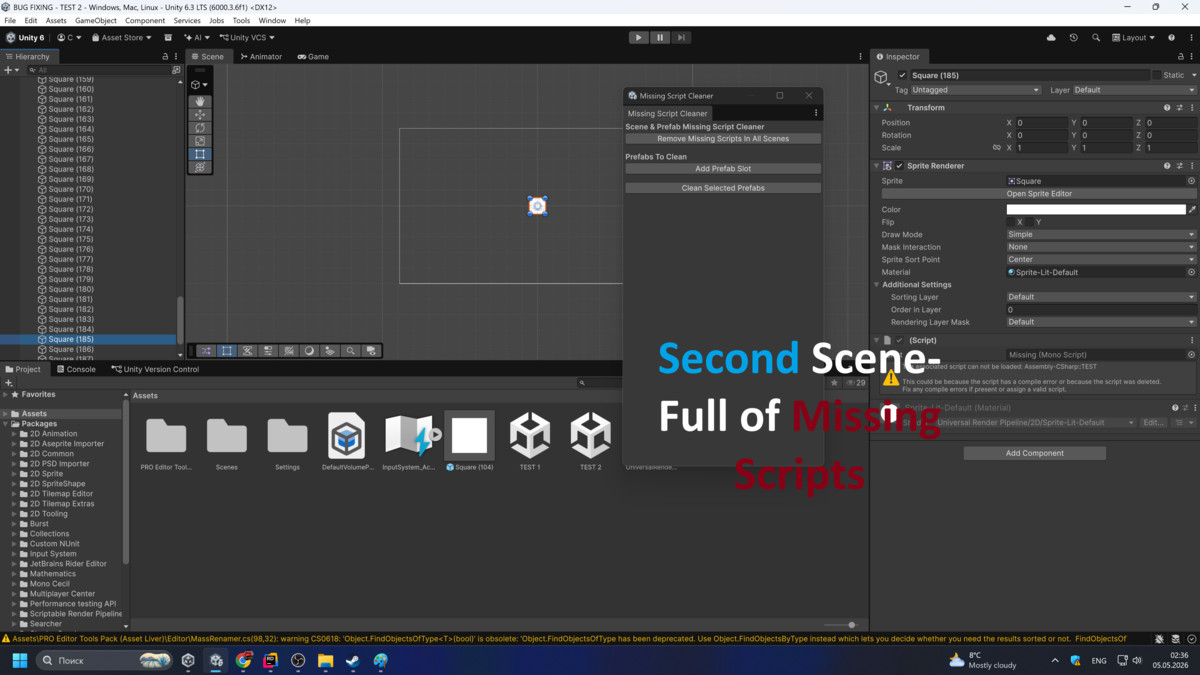Click the Hierarchy lock icon

tap(165, 57)
